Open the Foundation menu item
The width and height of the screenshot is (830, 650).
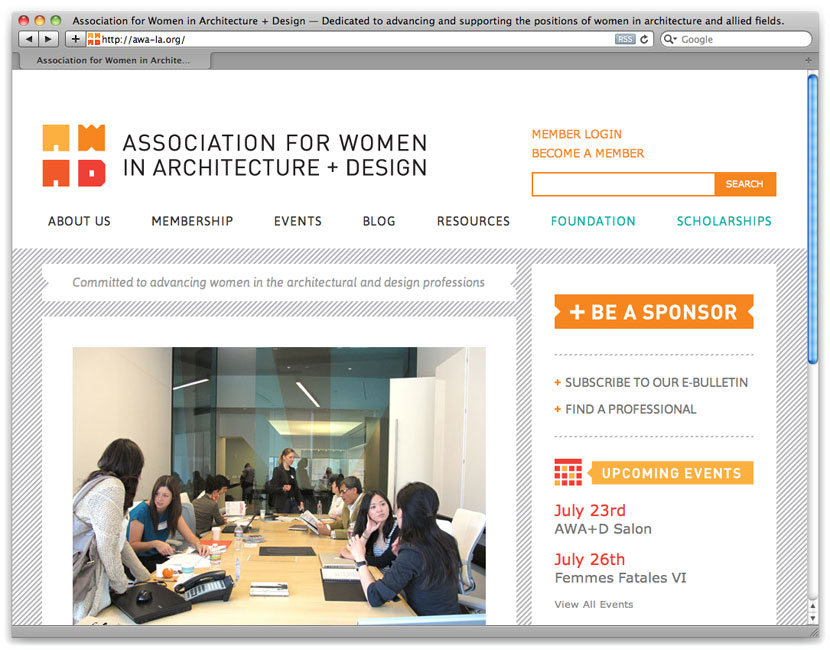[x=593, y=221]
